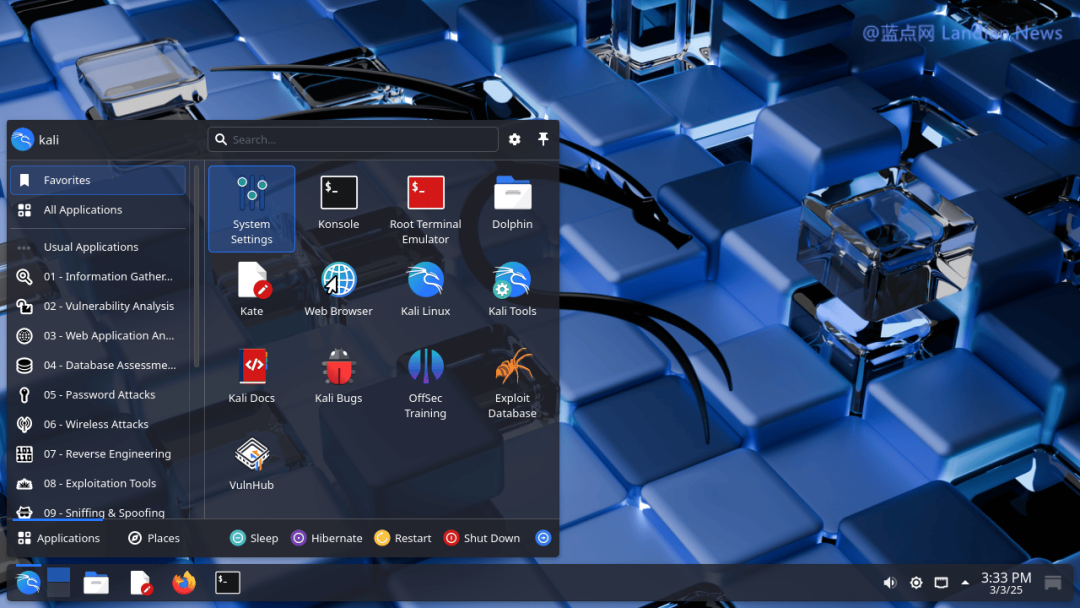Open Kali Bugs tracker

pos(338,376)
